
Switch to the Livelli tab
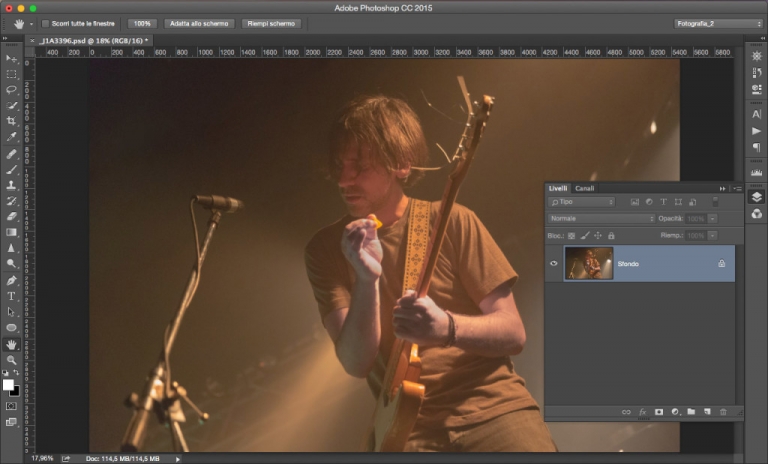coord(558,188)
